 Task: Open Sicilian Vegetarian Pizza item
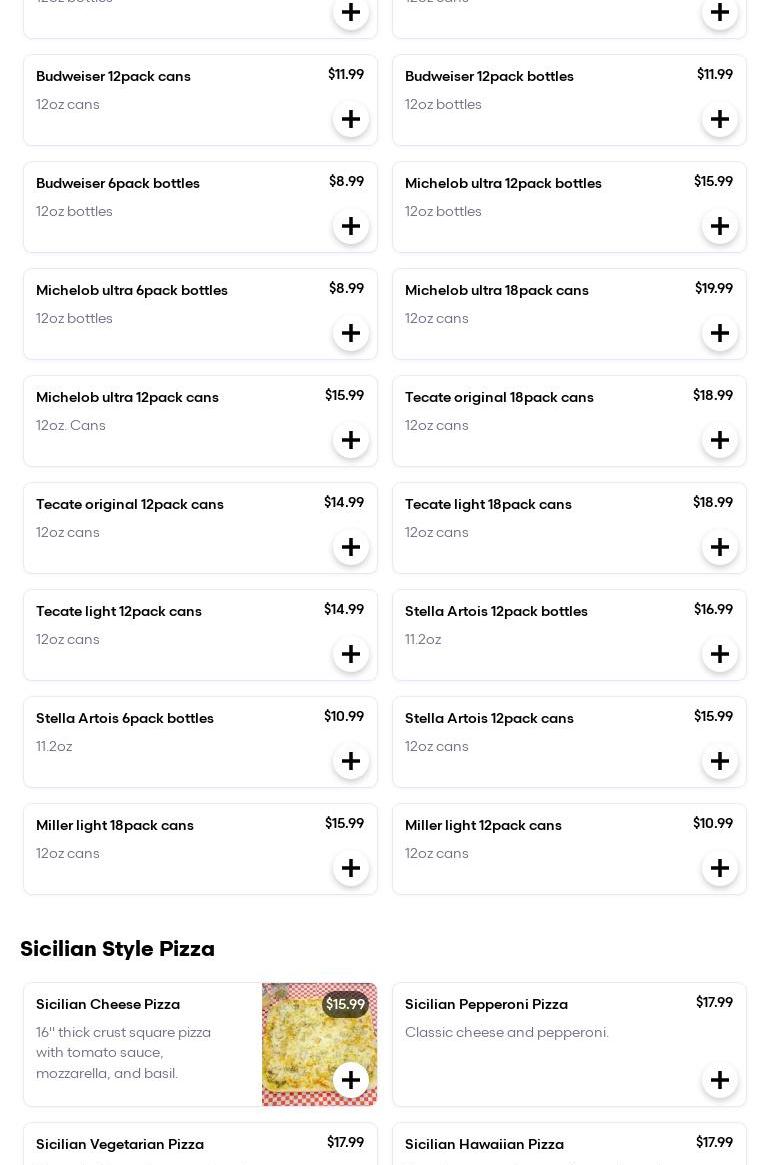click(x=120, y=1145)
